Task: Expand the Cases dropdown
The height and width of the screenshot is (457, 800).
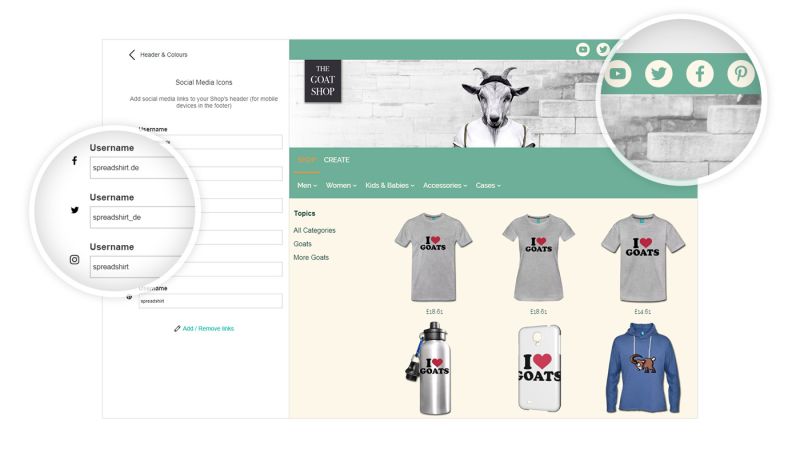Action: (488, 185)
